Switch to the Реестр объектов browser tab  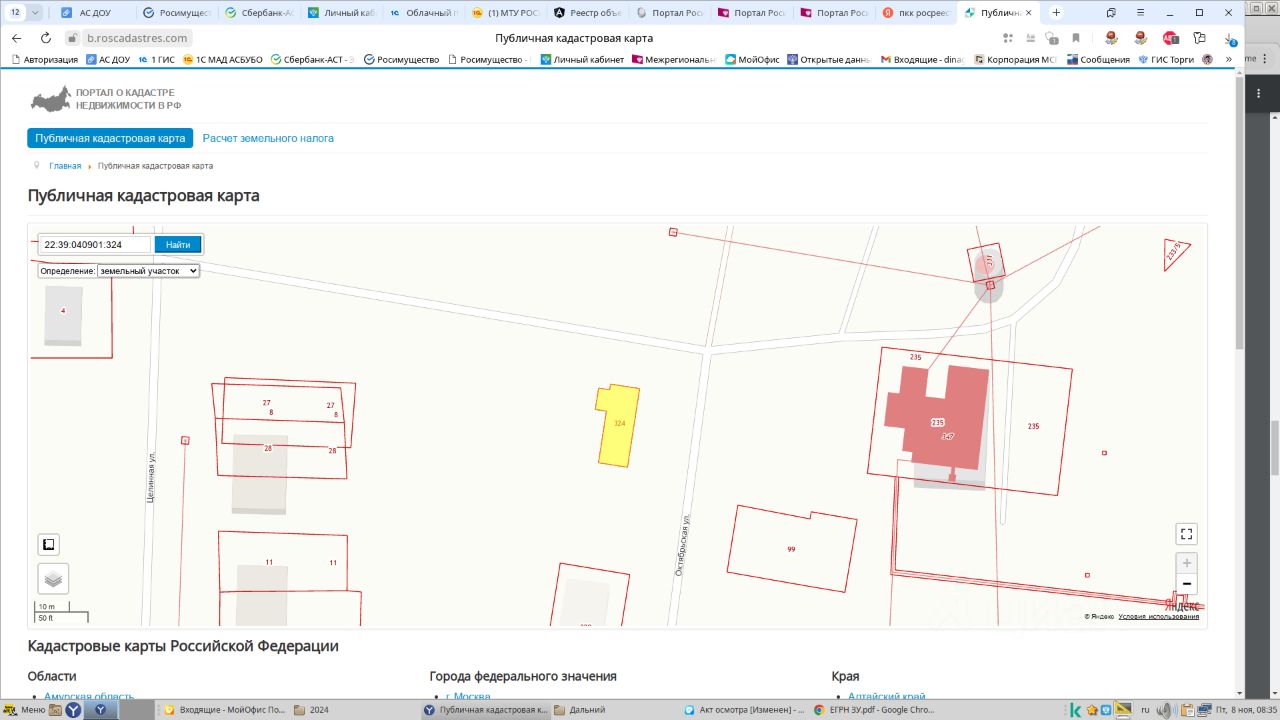click(588, 13)
